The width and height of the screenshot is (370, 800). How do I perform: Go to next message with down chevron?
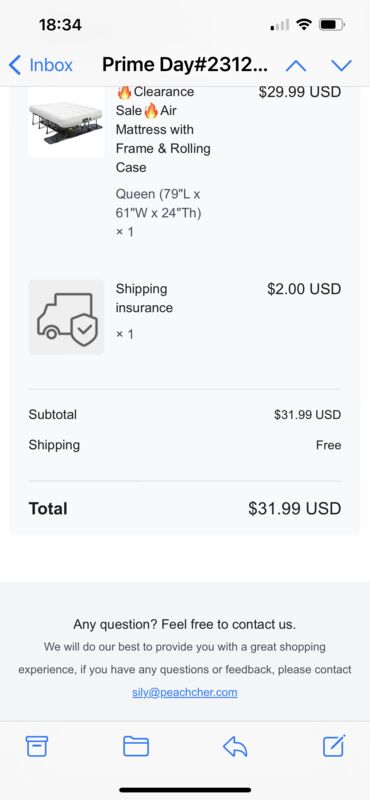[341, 65]
